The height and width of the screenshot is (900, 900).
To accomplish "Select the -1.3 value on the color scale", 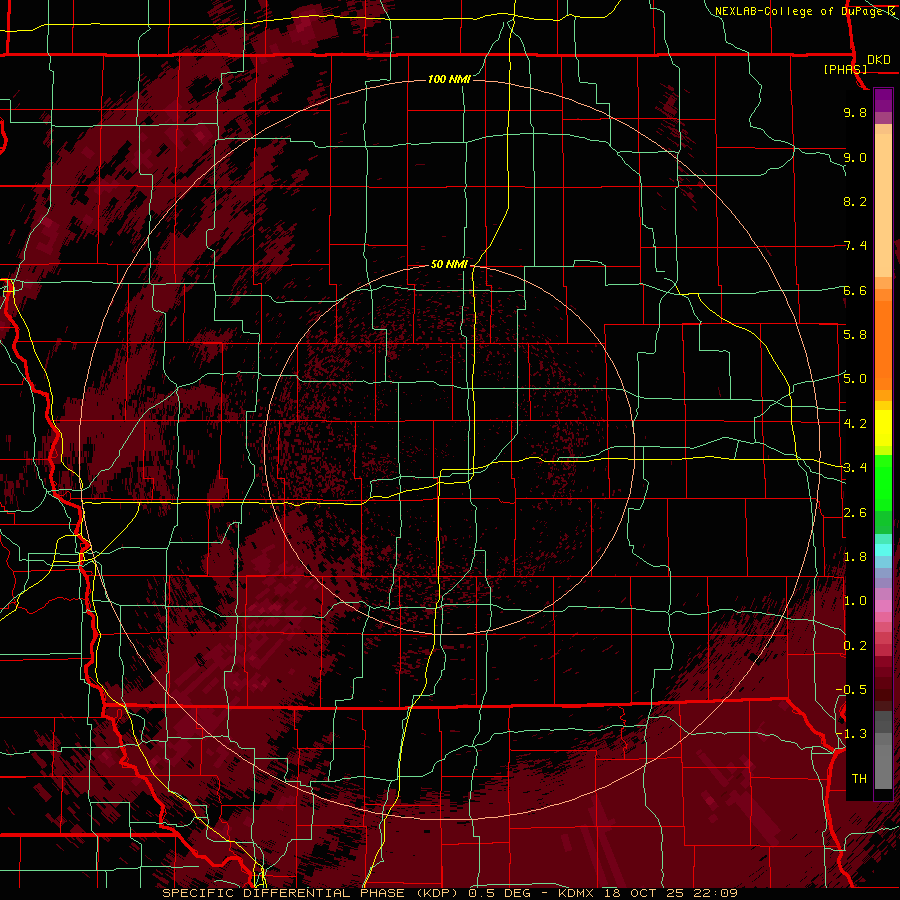I will [x=852, y=734].
